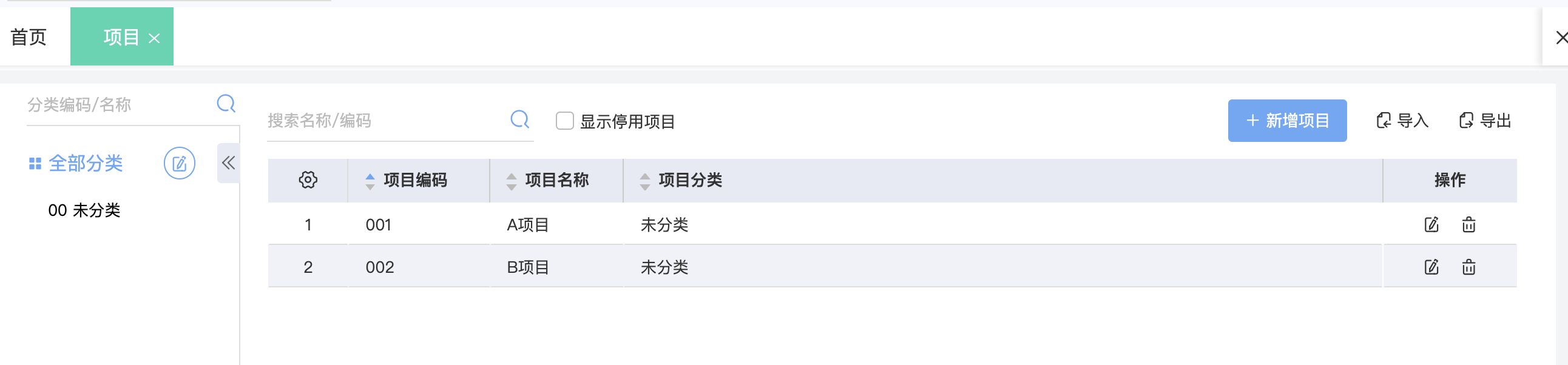Sort by 项目分类 column

tap(644, 181)
